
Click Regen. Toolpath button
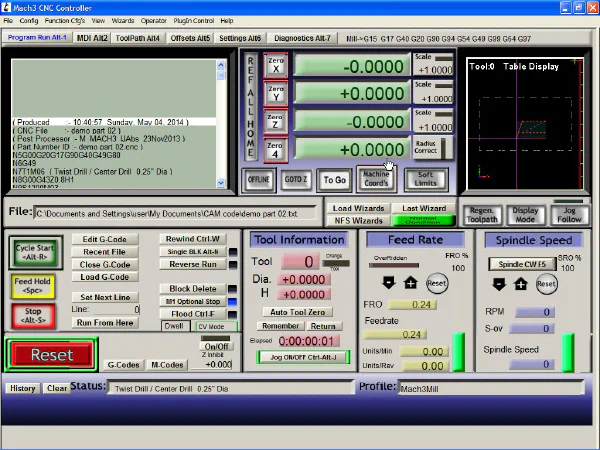point(481,215)
